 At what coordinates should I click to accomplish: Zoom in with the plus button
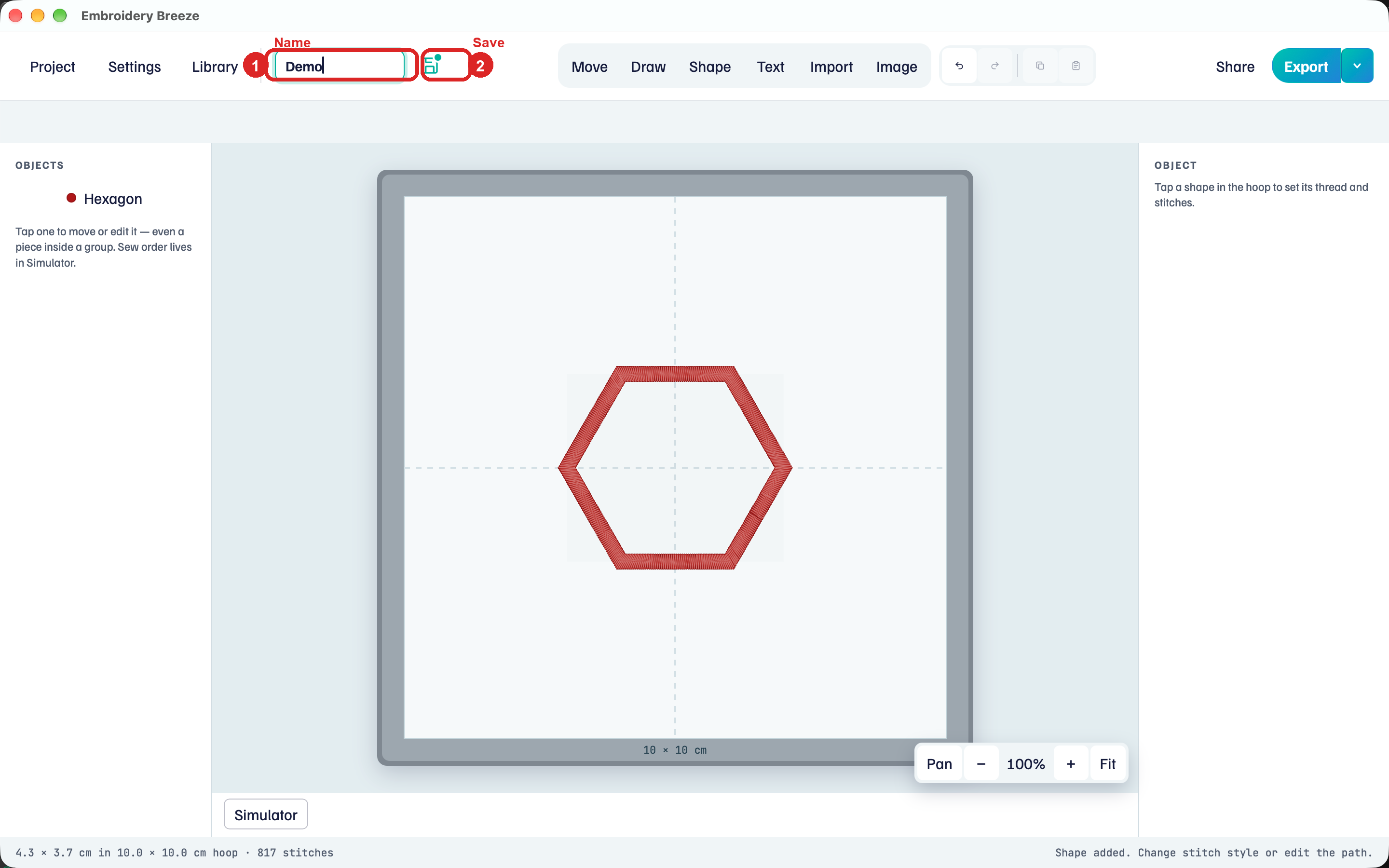click(1071, 764)
